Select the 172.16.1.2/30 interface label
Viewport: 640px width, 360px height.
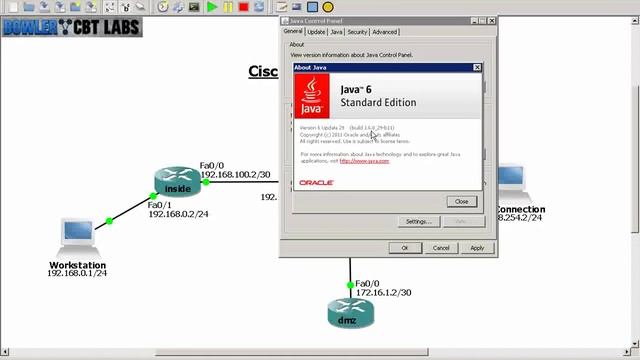(x=384, y=293)
